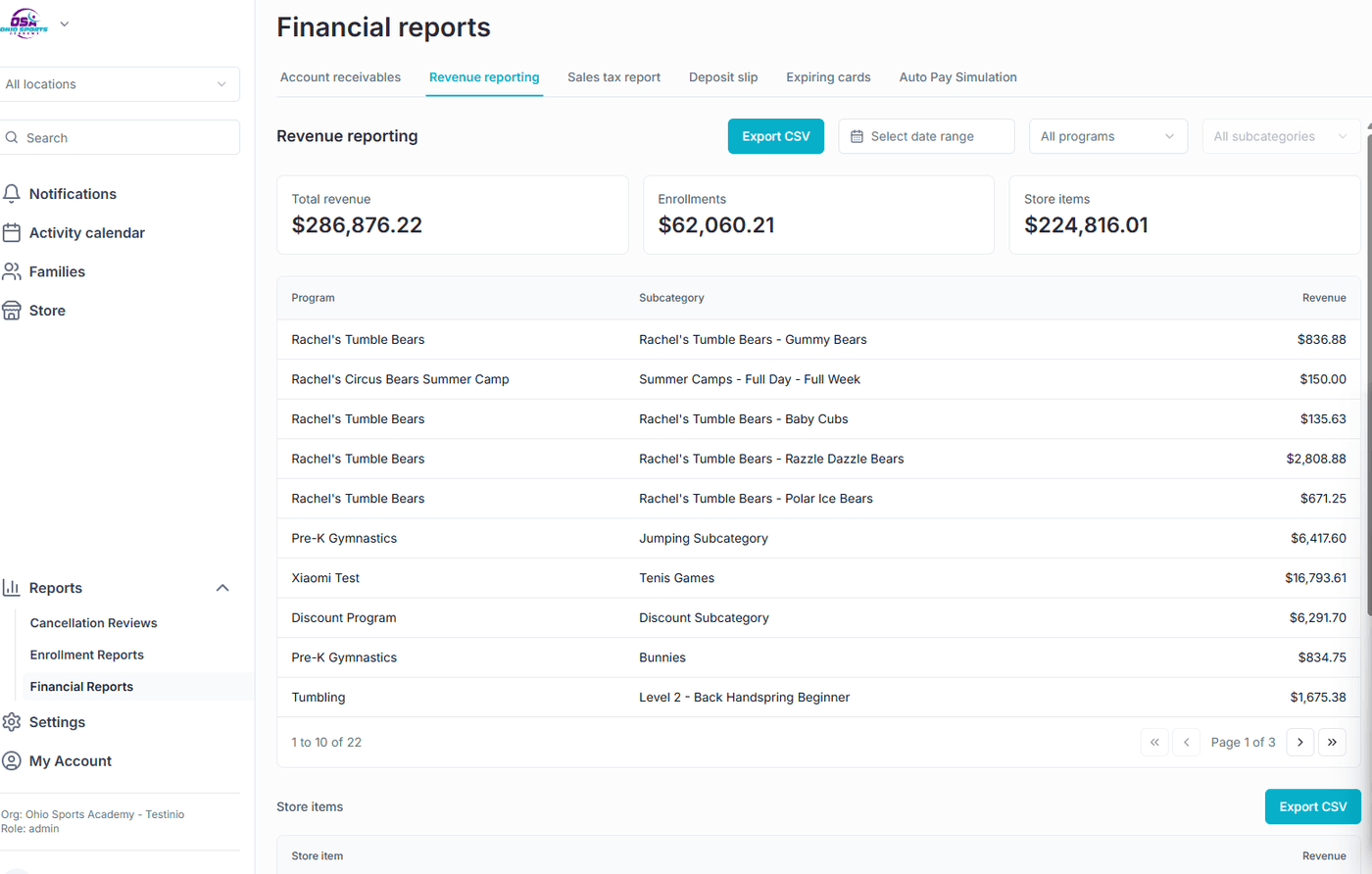Open the All locations dropdown

[118, 84]
